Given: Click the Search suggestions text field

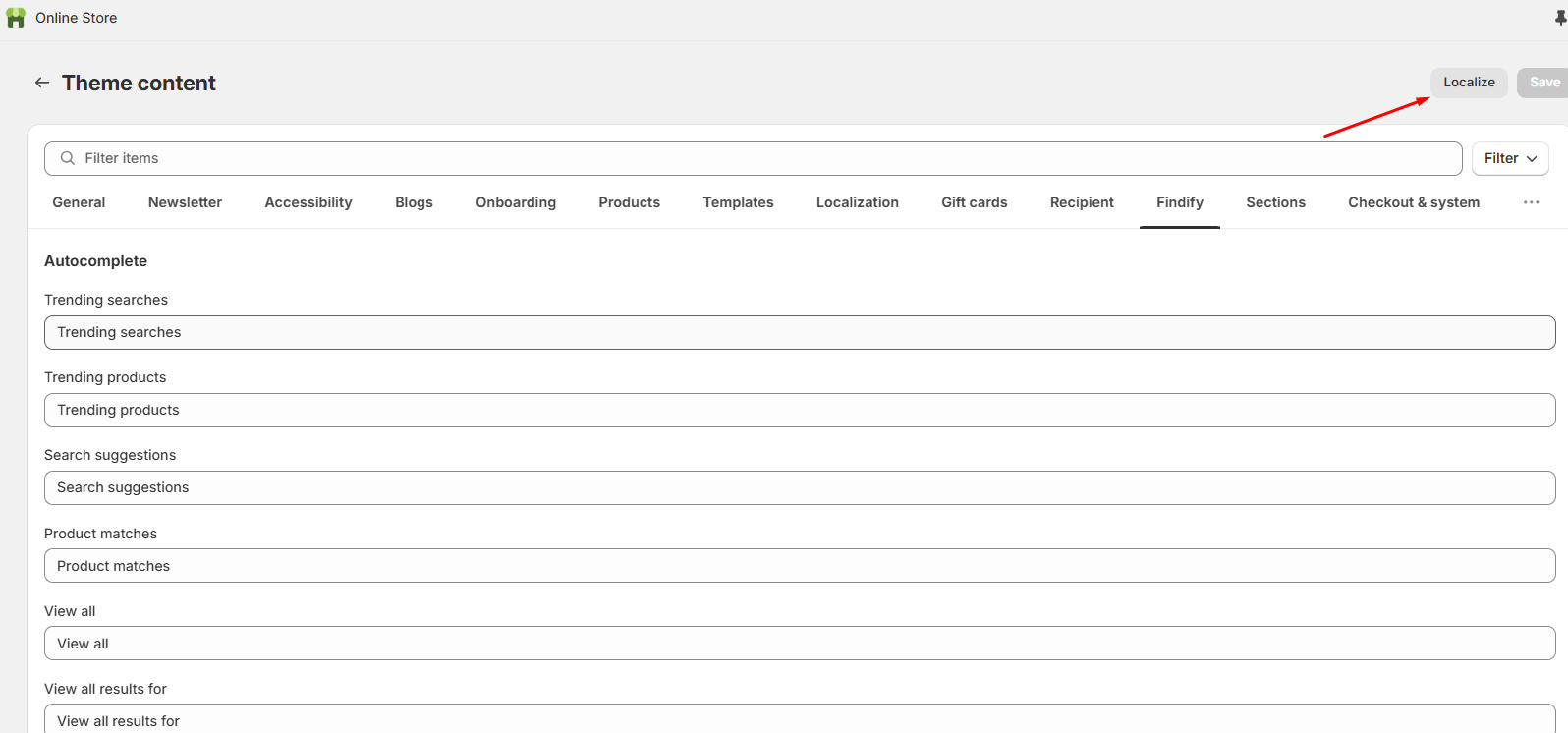Looking at the screenshot, I should coord(800,487).
